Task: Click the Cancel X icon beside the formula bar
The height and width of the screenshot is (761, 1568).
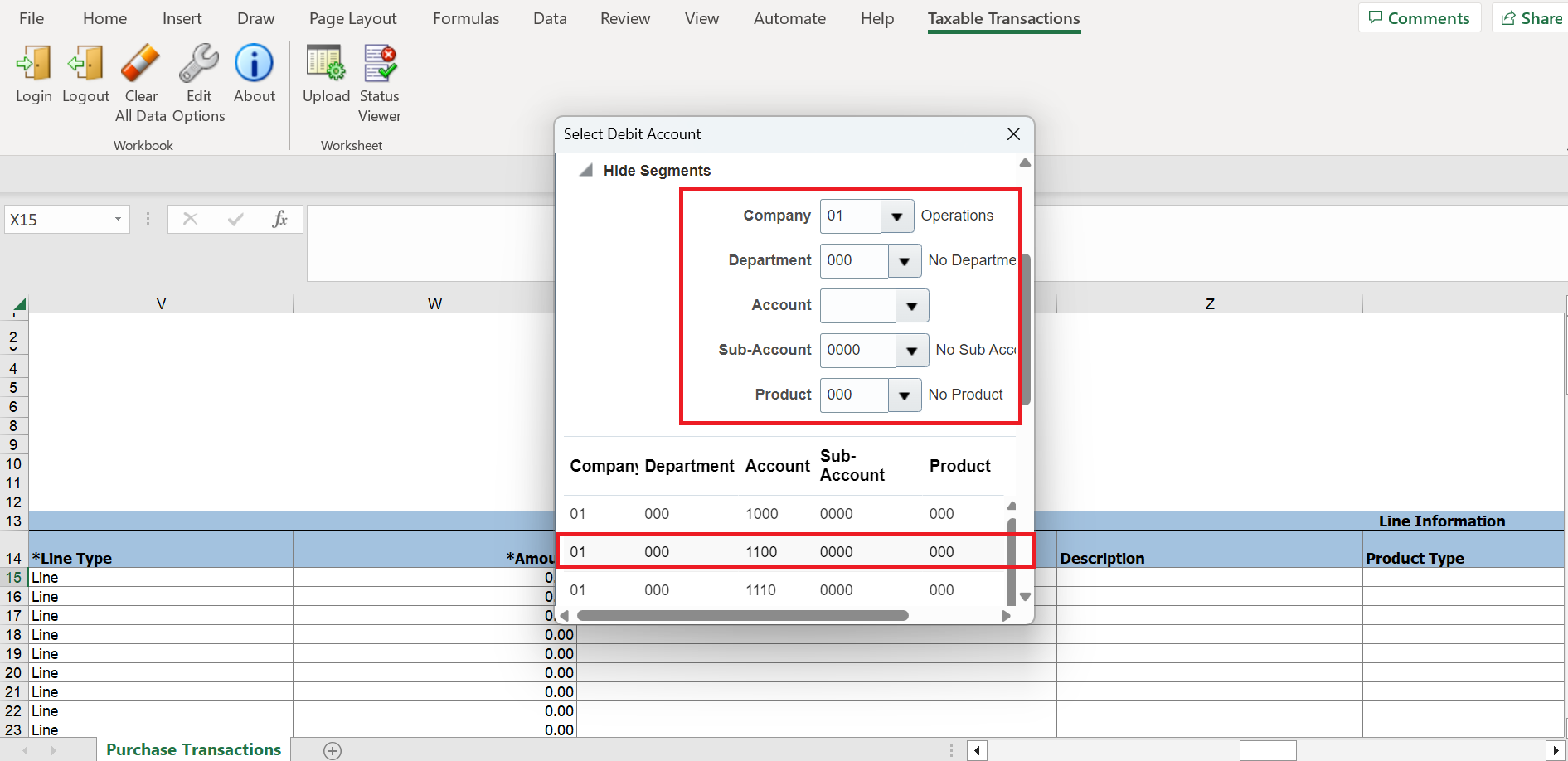Action: pos(190,219)
